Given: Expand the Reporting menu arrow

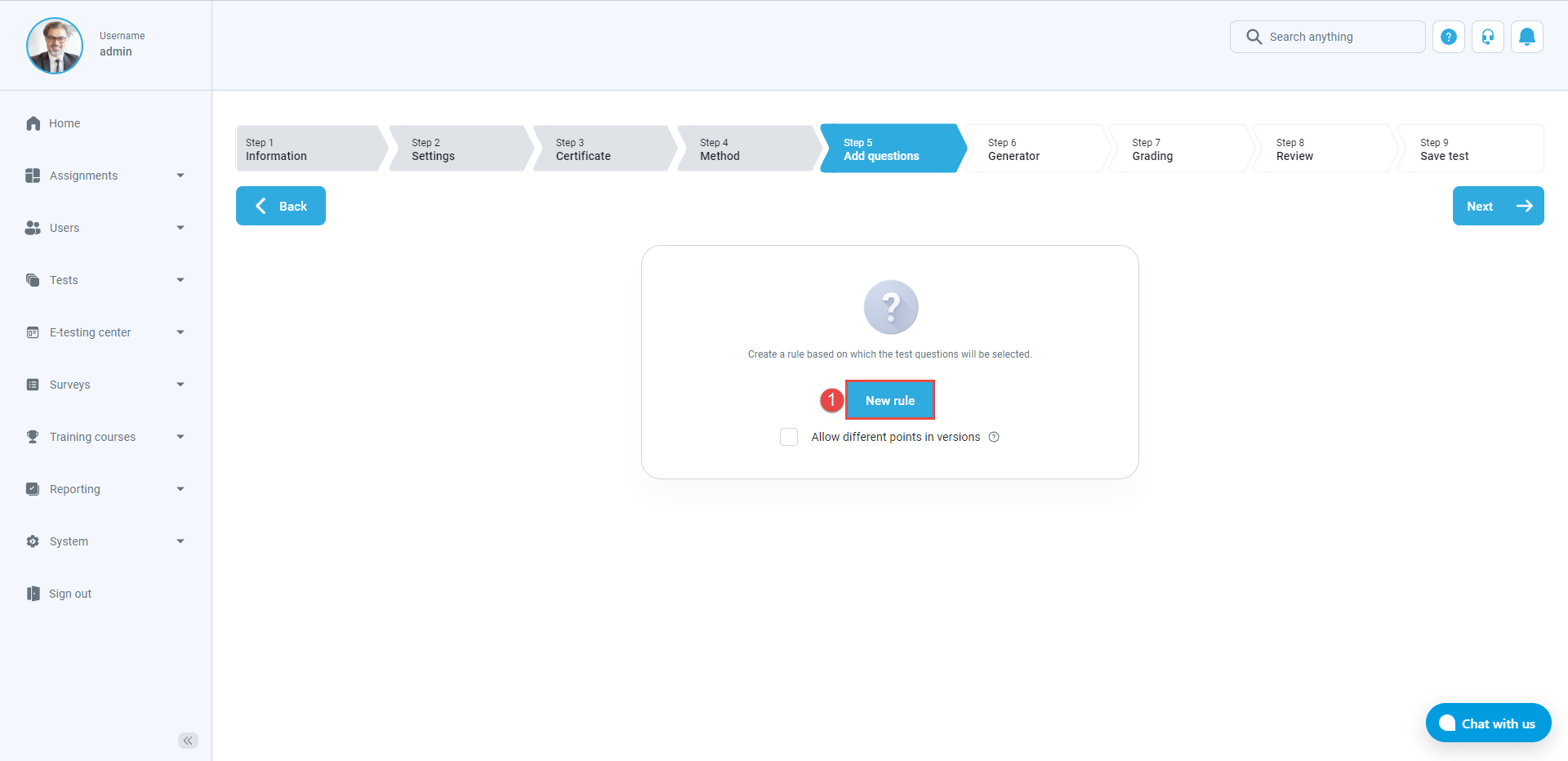Looking at the screenshot, I should pyautogui.click(x=180, y=489).
